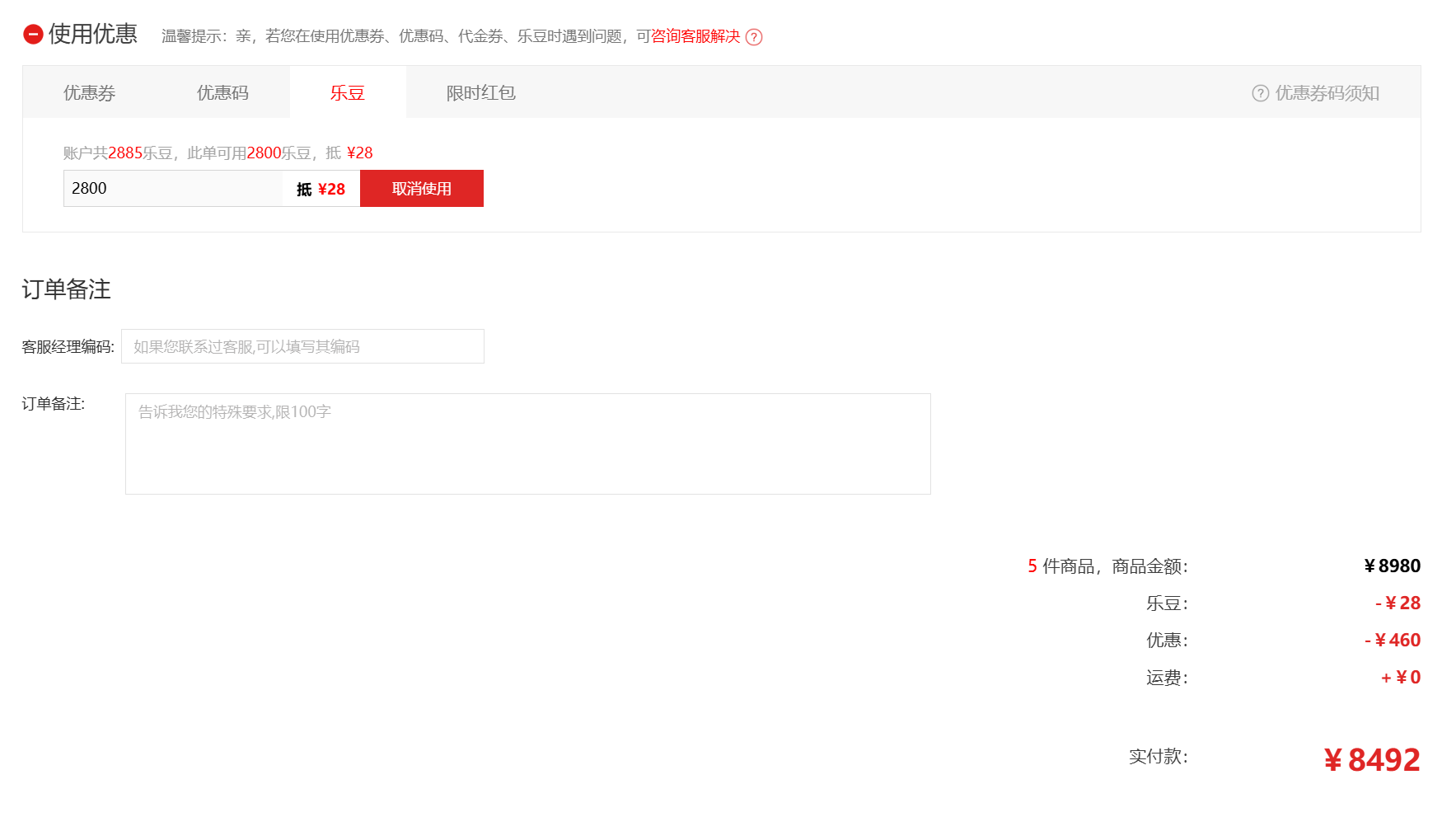Click the 账户共2885乐豆 balance text
The image size is (1456, 831).
(118, 153)
